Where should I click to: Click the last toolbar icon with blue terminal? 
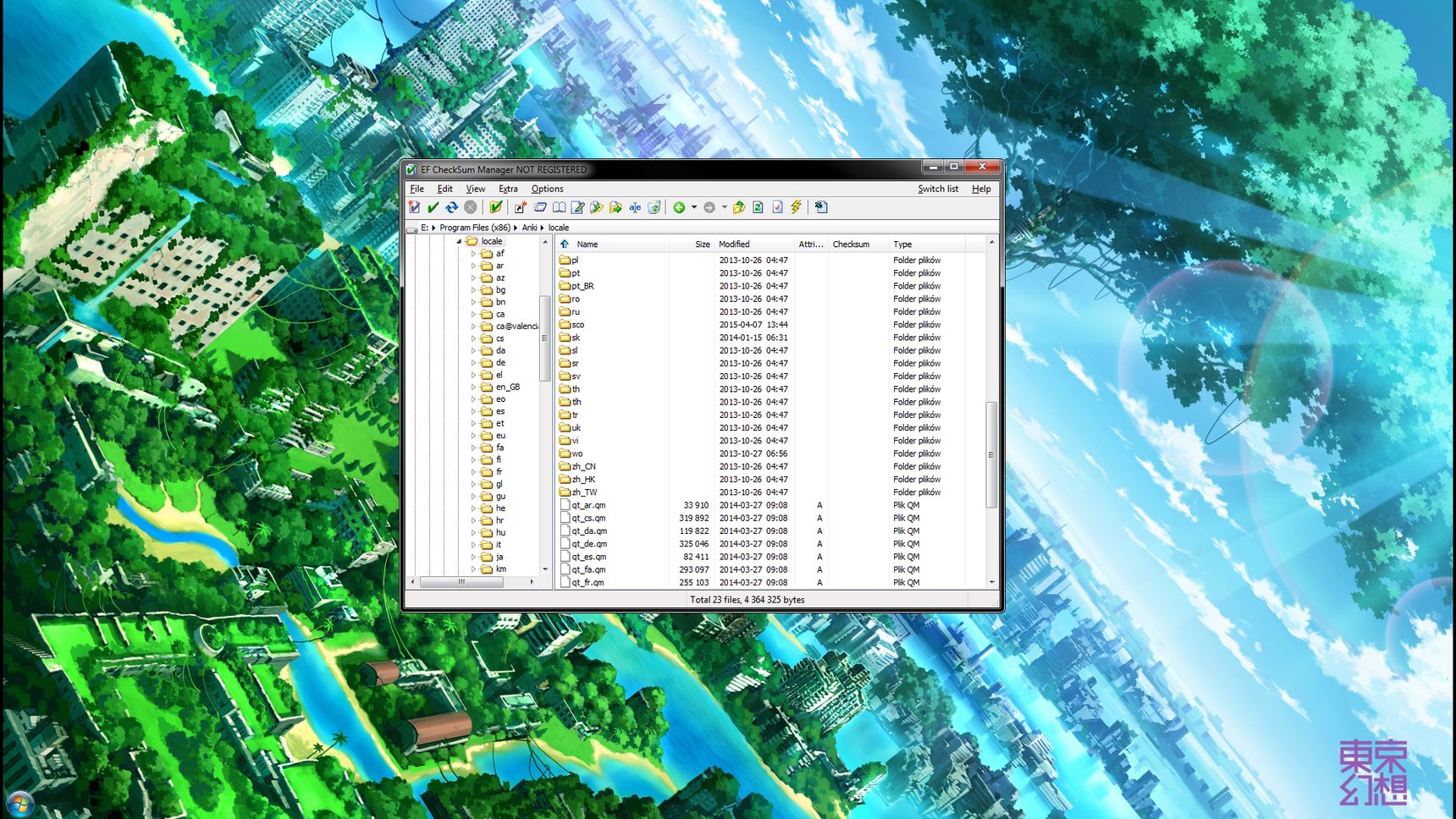(821, 207)
